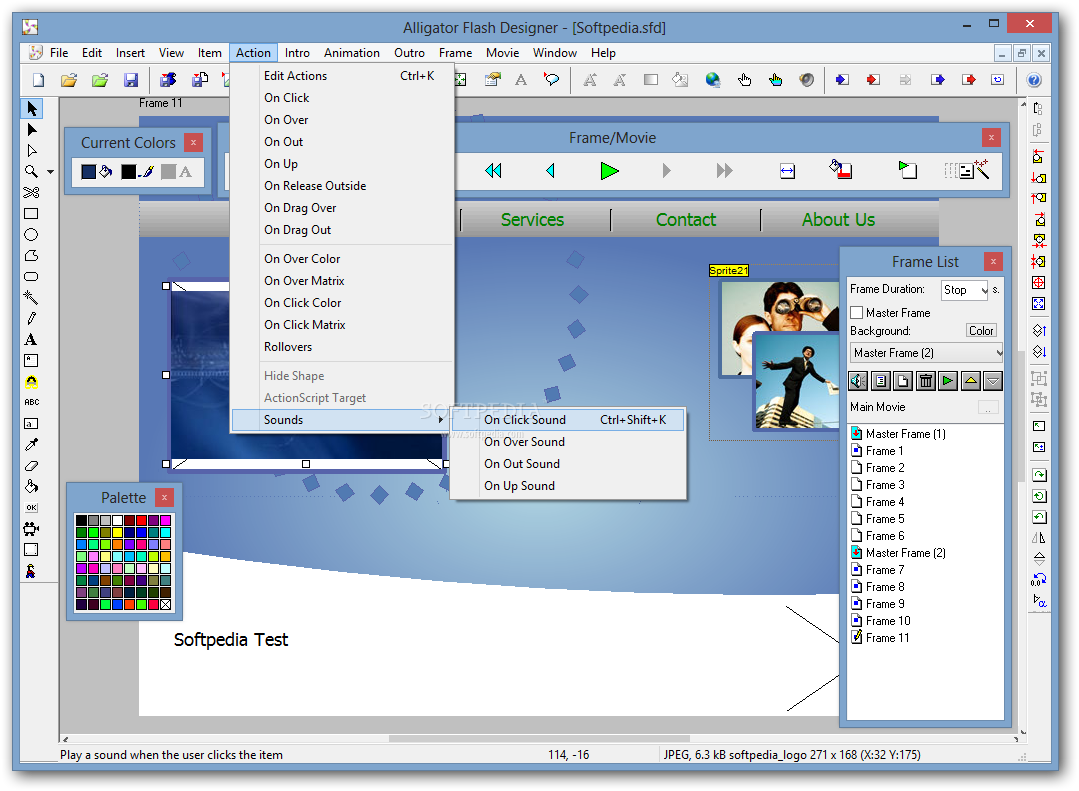Close the Frame List panel
1079x791 pixels.
[992, 262]
